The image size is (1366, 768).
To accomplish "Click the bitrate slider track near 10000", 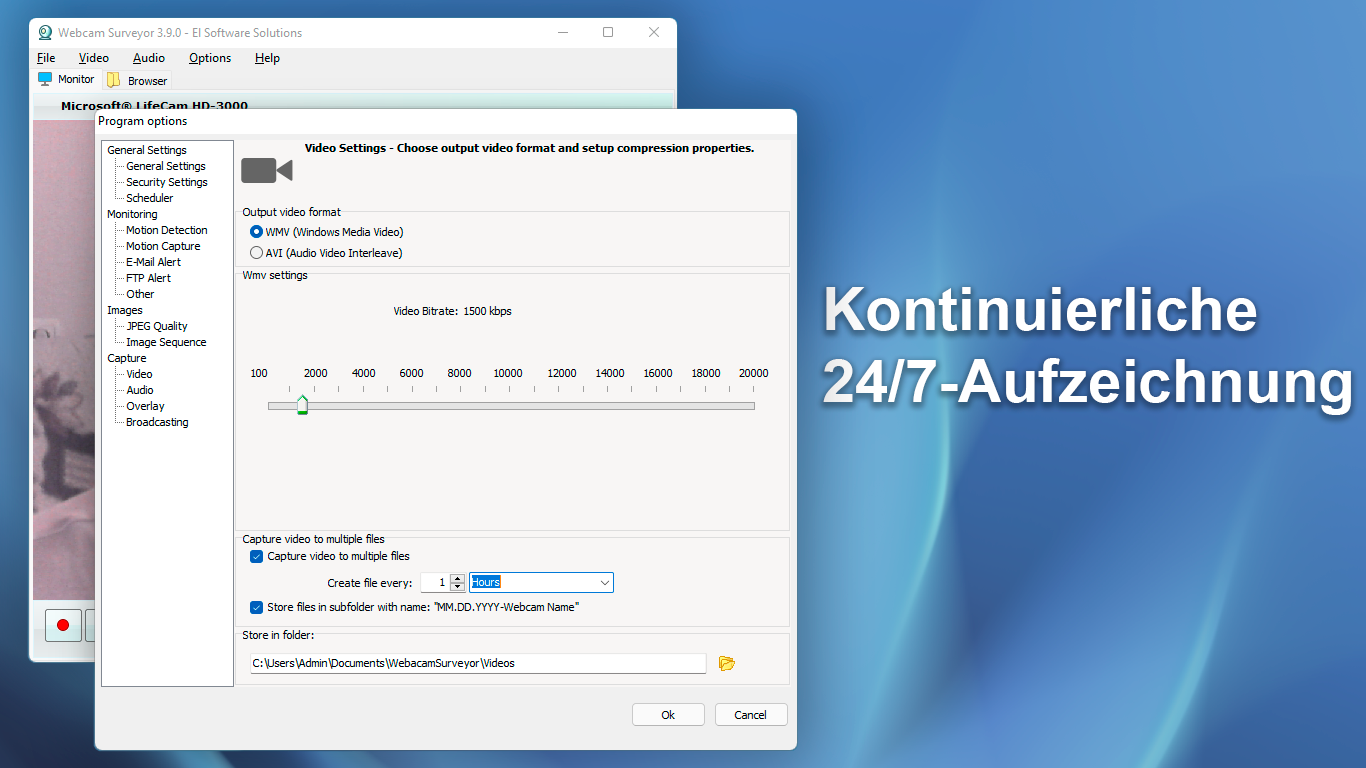I will click(x=508, y=406).
